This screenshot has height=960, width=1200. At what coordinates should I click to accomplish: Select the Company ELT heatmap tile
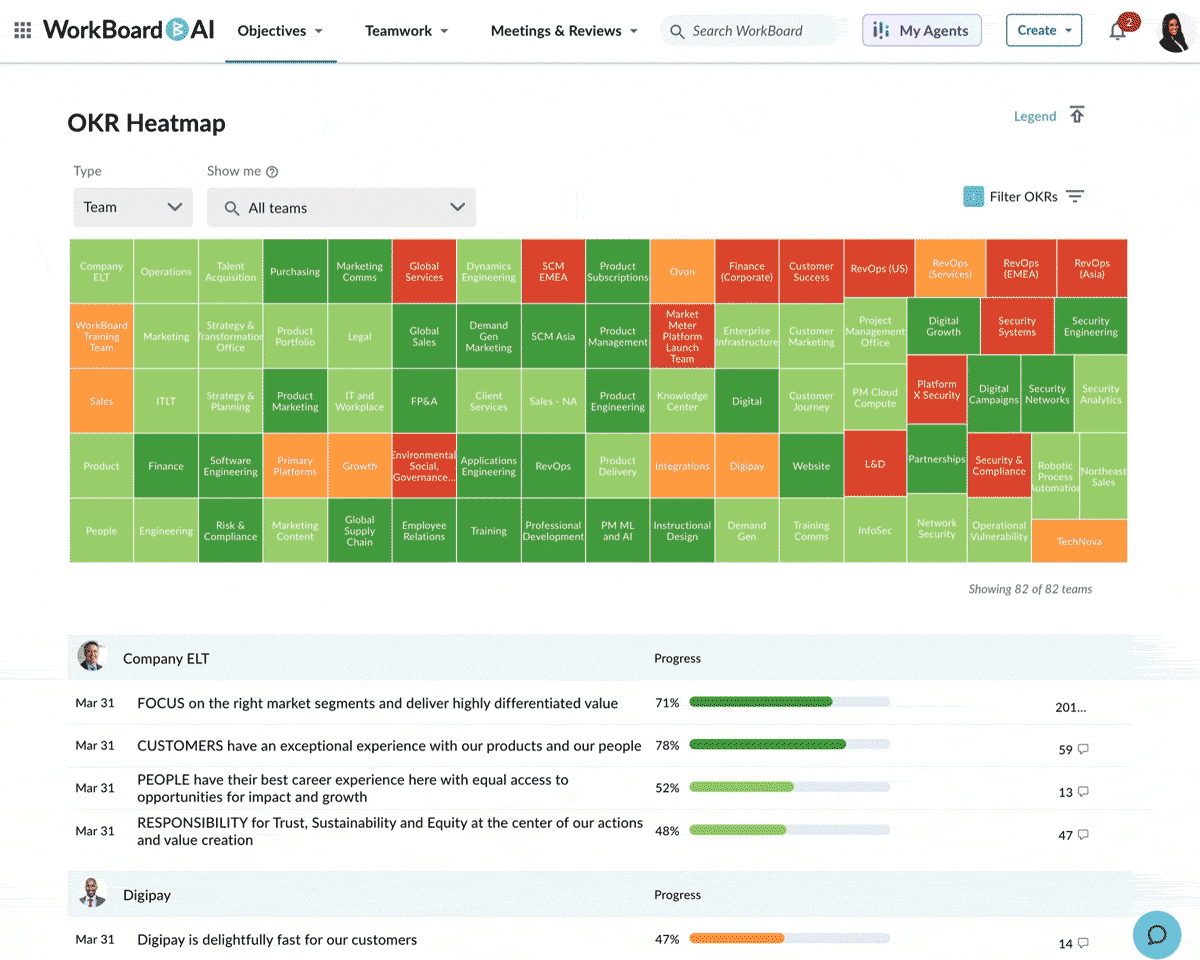[x=101, y=271]
